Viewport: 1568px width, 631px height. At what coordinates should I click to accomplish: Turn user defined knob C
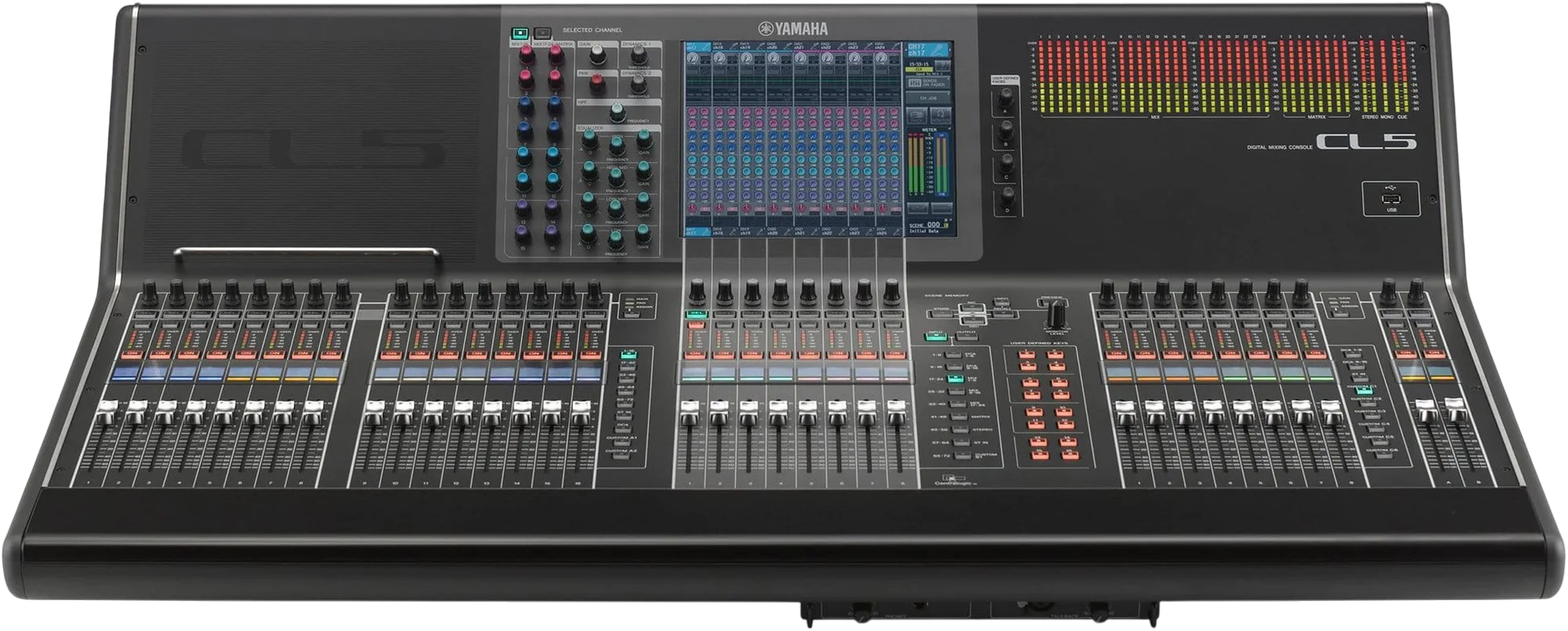tap(1007, 164)
